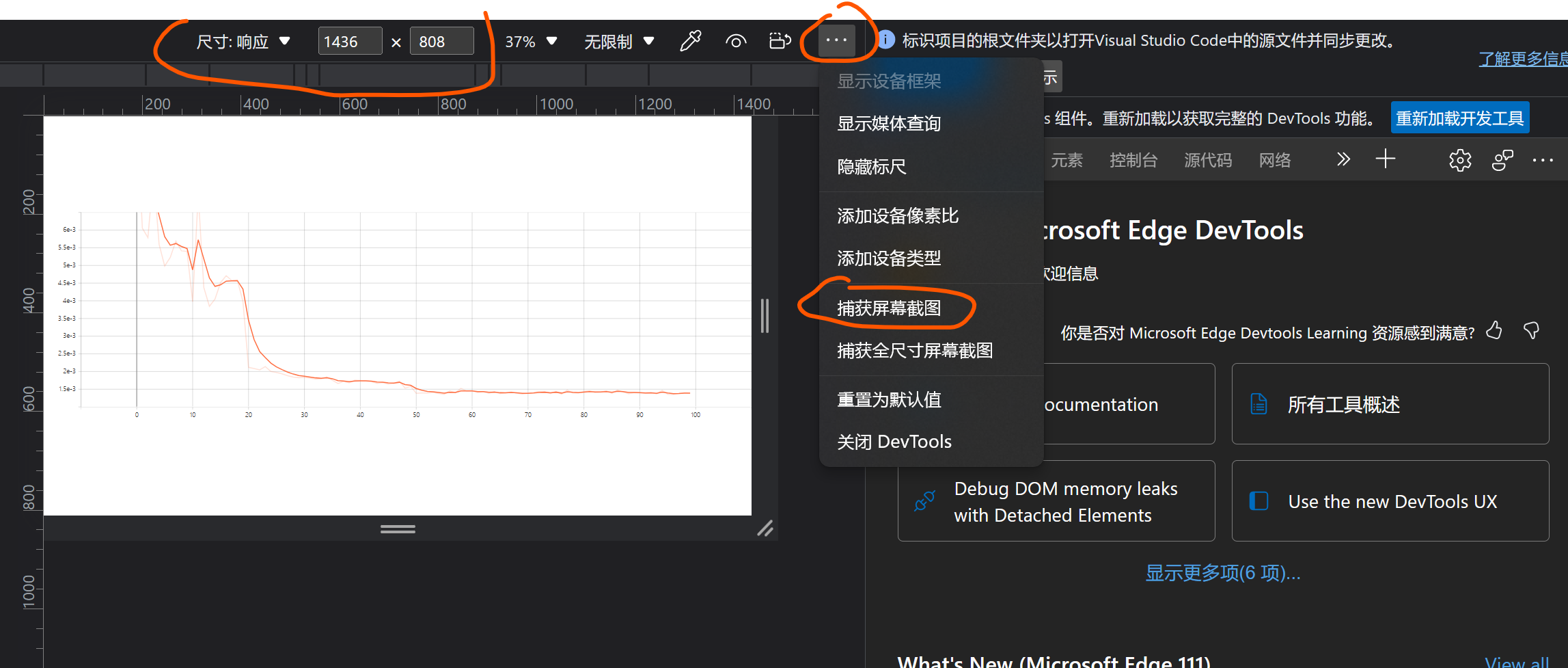The image size is (1568, 668).
Task: Open the 了解更多信息 link
Action: (x=1523, y=59)
